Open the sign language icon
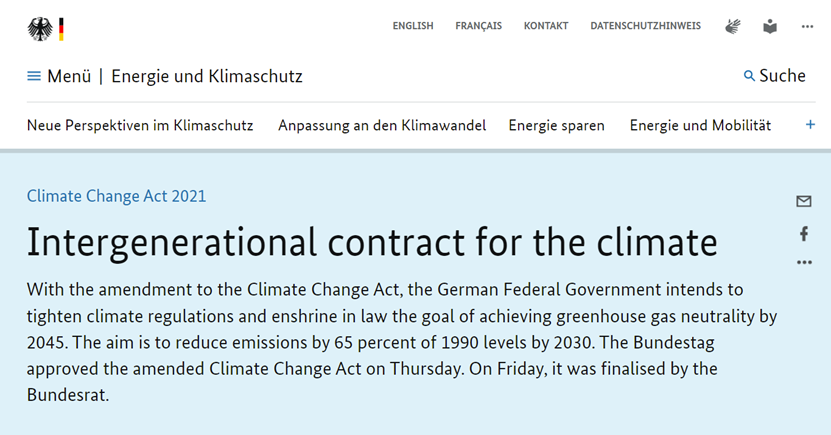 (734, 26)
